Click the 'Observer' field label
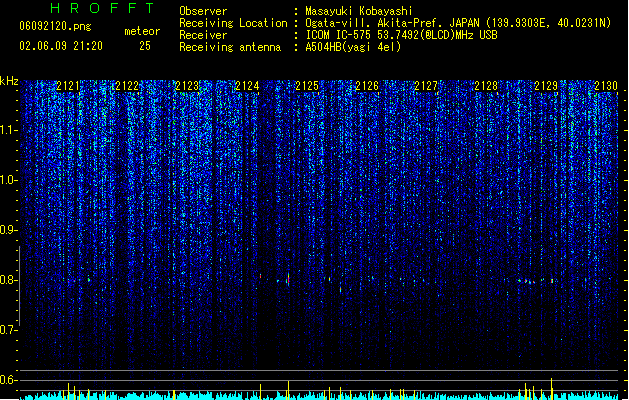629x400 pixels. click(x=203, y=11)
